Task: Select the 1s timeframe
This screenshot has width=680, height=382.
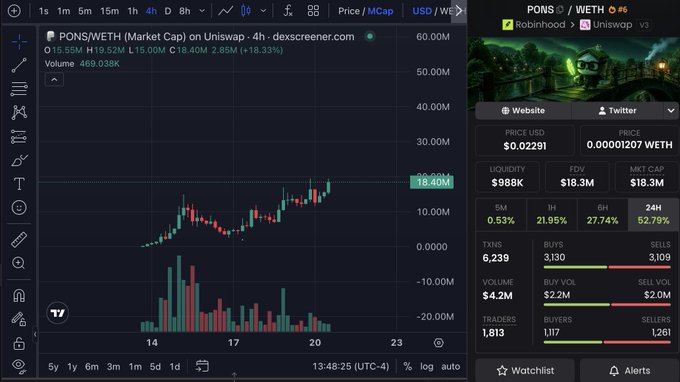Action: pos(43,11)
